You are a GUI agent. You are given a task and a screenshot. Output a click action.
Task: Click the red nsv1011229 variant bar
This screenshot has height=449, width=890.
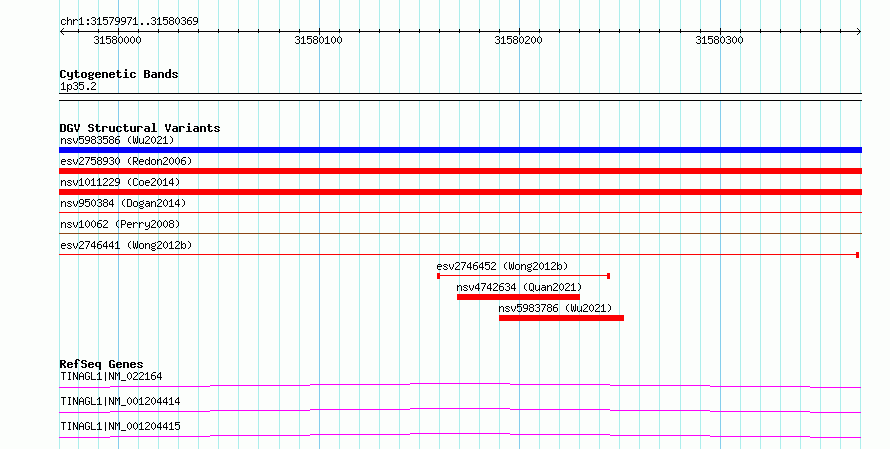[460, 192]
